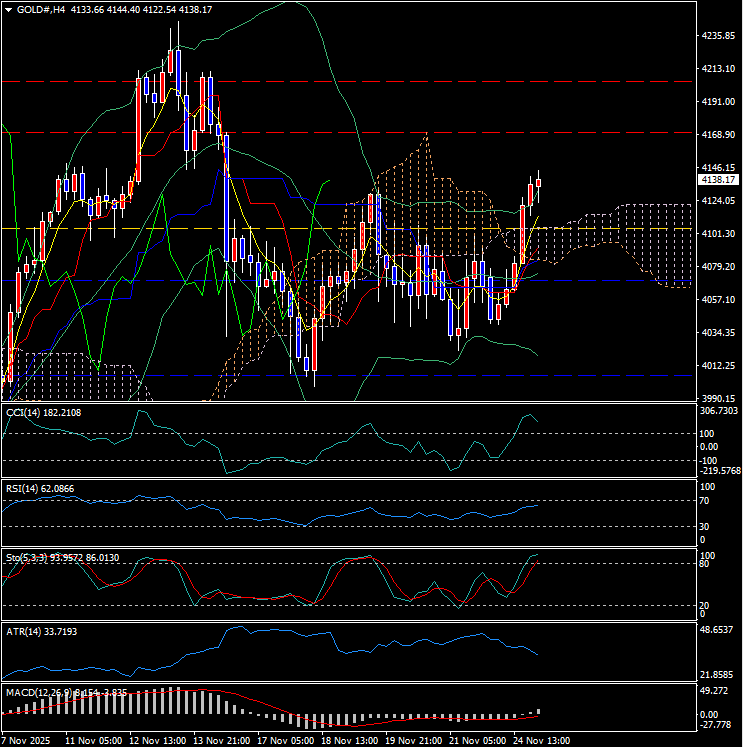The height and width of the screenshot is (747, 744).
Task: Click the ATR(14) indicator label
Action: coord(23,632)
